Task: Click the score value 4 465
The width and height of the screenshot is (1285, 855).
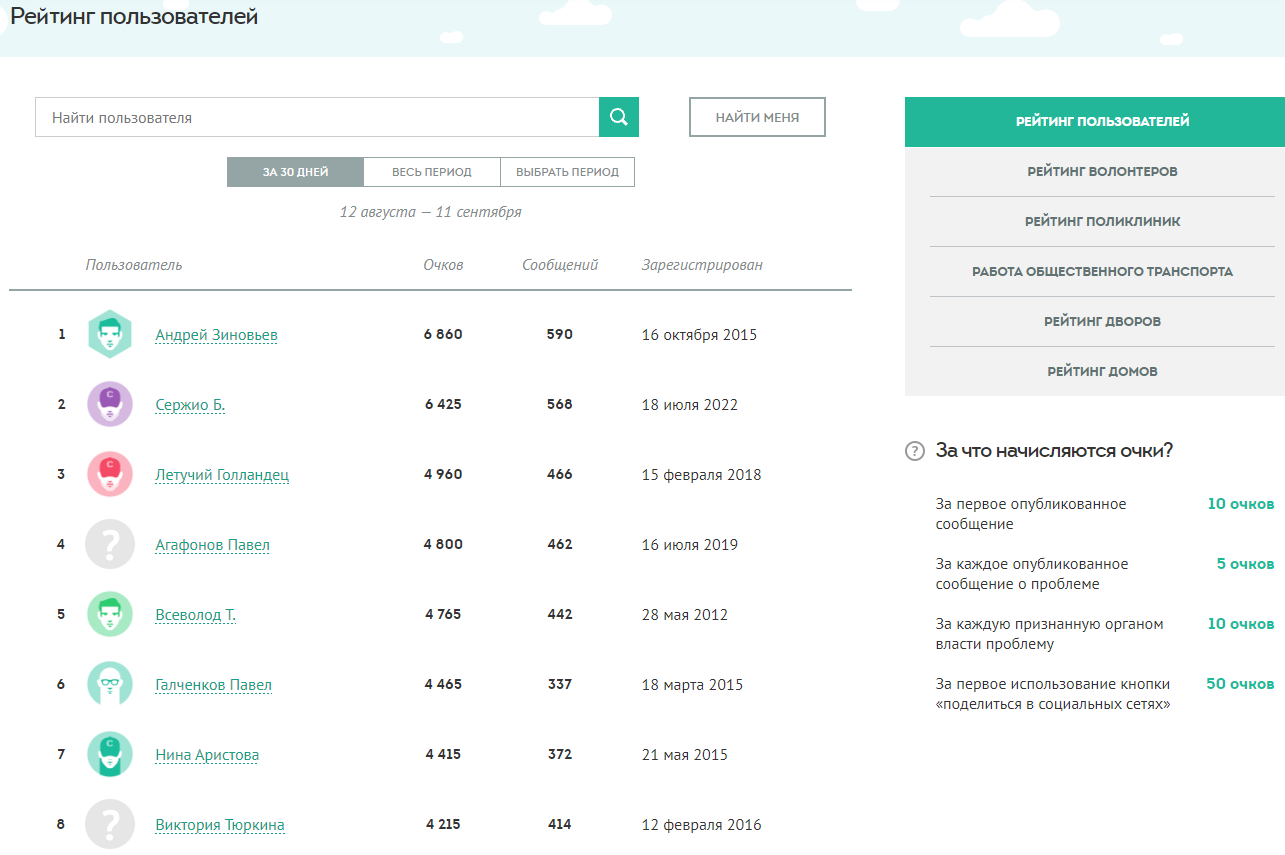Action: pos(443,684)
